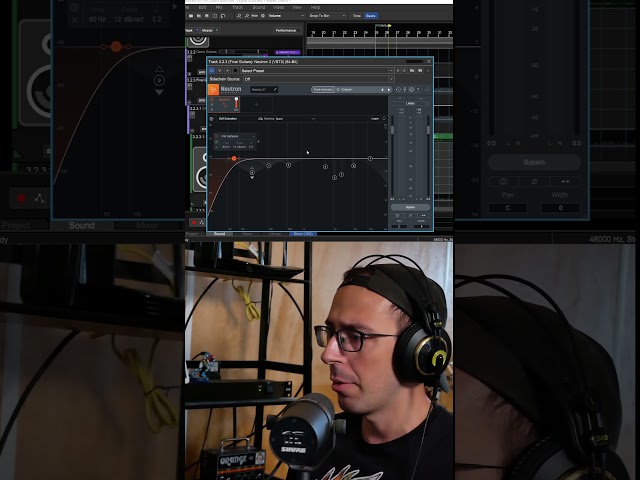Image resolution: width=640 pixels, height=480 pixels.
Task: Click the Pan value field
Action: pos(399,227)
